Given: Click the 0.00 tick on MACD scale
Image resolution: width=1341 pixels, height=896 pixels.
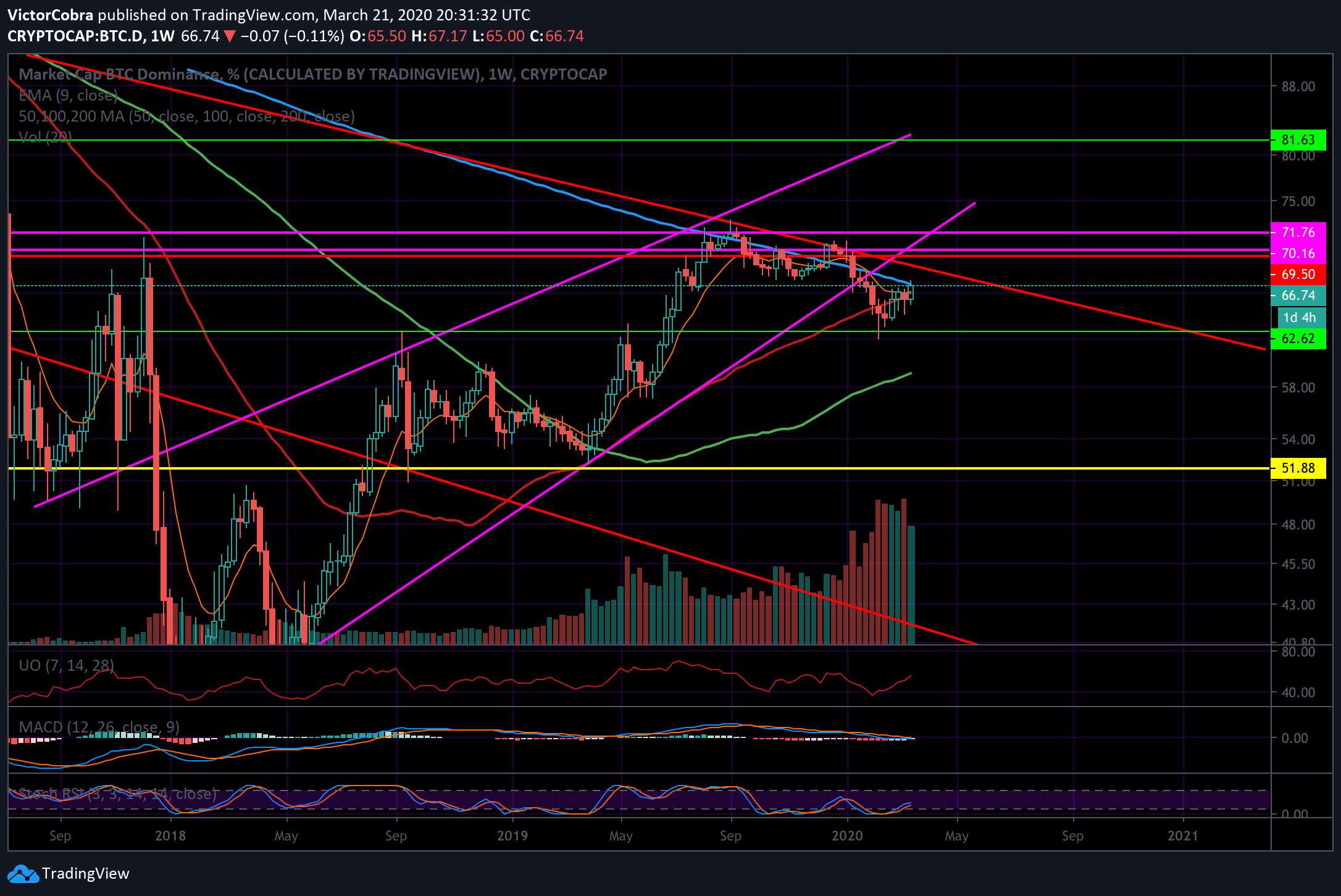Looking at the screenshot, I should click(1294, 738).
